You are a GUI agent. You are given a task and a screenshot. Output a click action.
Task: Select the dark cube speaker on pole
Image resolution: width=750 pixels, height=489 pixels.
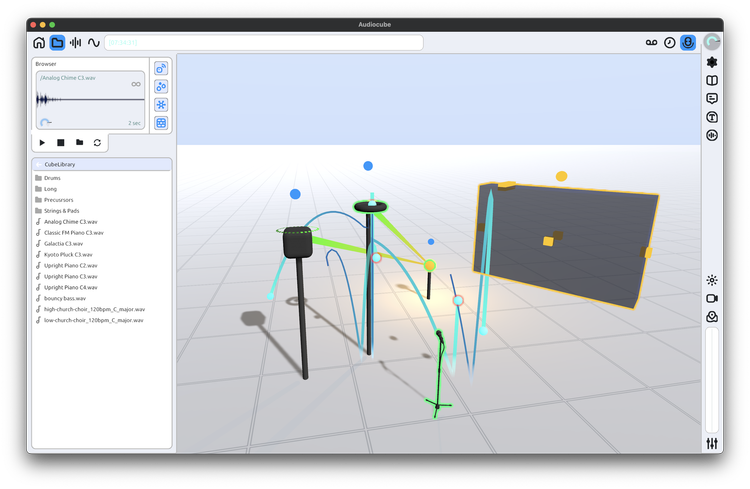(x=298, y=243)
